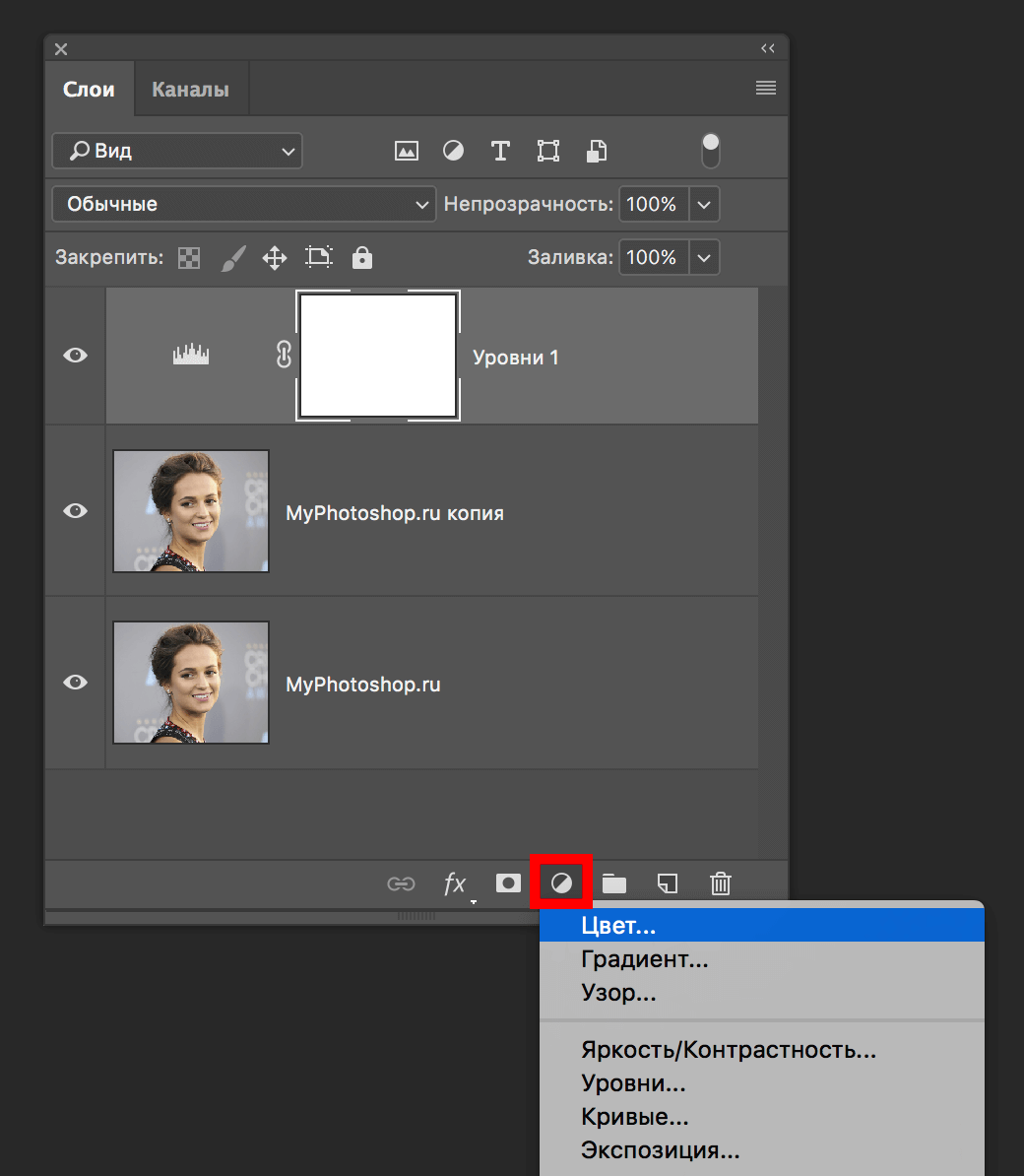This screenshot has height=1176, width=1024.
Task: Add a layer mask to the selected layer
Action: [x=508, y=883]
